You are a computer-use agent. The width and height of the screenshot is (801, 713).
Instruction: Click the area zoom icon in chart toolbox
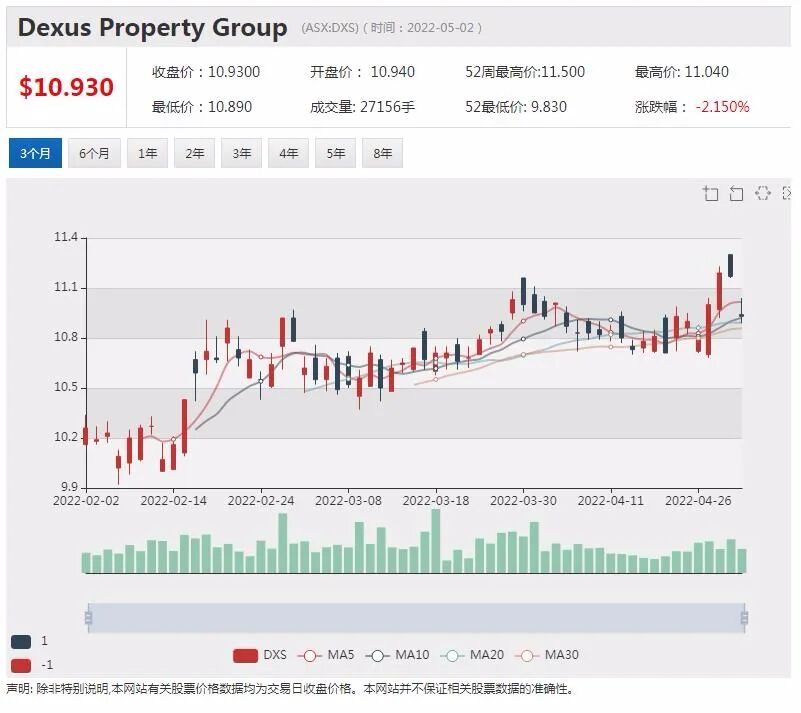pyautogui.click(x=711, y=194)
